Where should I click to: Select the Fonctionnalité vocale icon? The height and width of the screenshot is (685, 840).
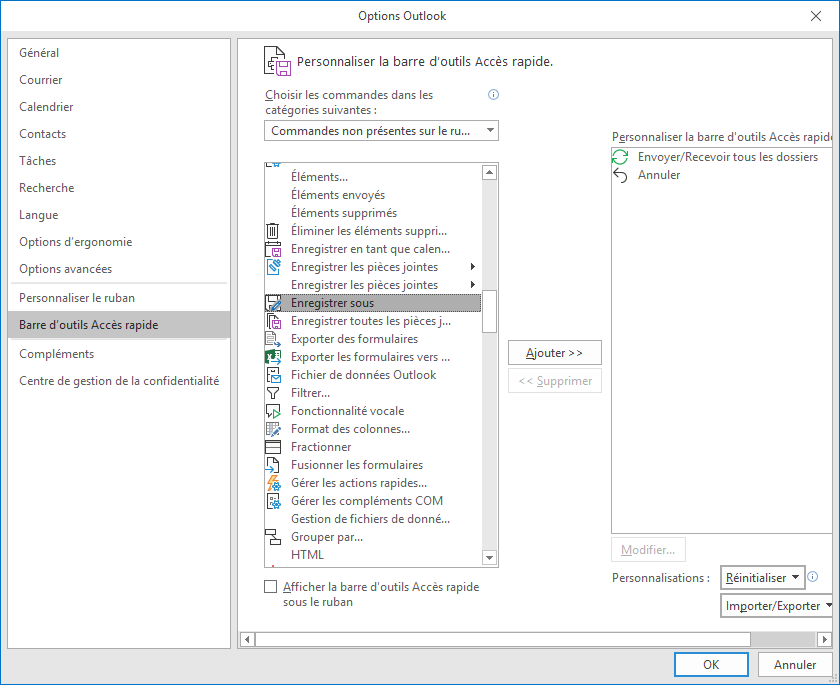273,411
